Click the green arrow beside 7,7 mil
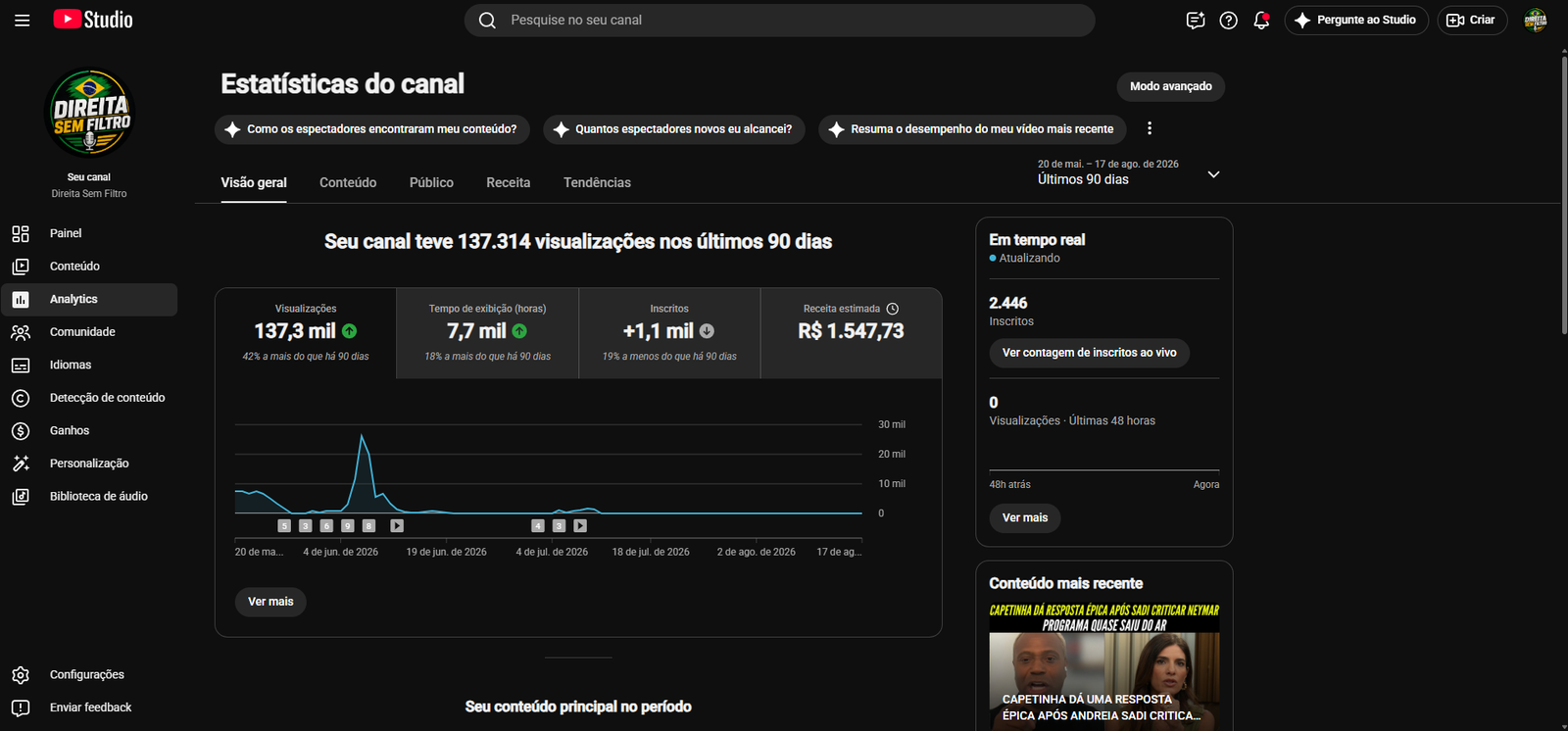1568x731 pixels. [519, 331]
